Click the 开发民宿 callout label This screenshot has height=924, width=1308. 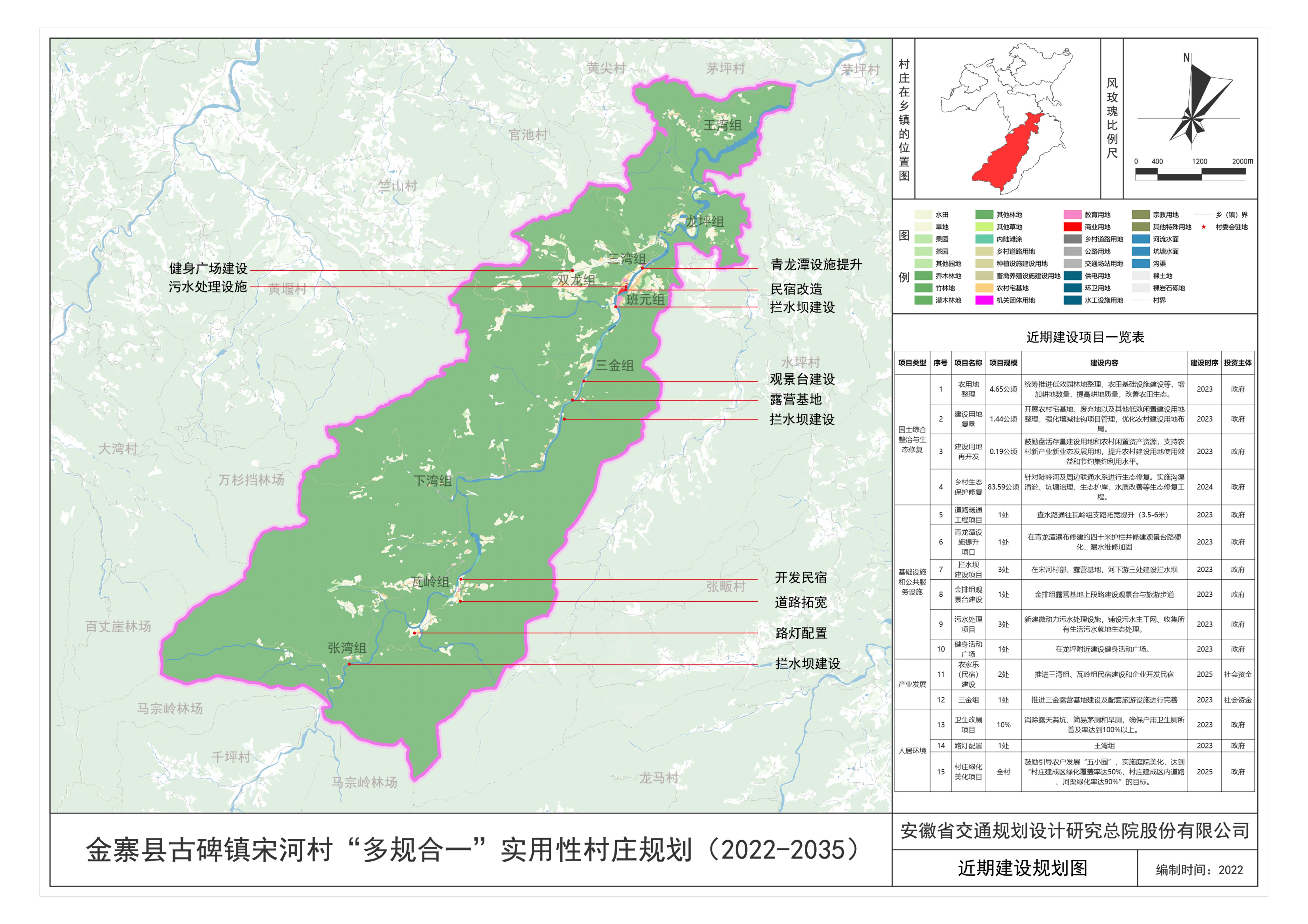coord(801,578)
